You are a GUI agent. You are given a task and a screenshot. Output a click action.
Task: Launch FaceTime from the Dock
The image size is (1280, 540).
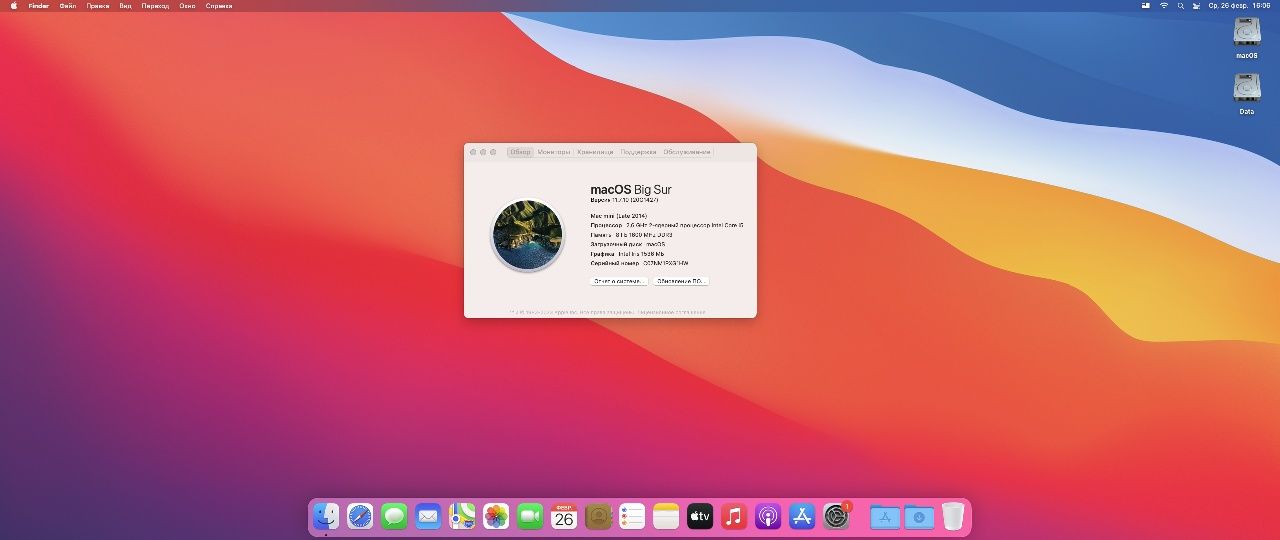pyautogui.click(x=530, y=516)
